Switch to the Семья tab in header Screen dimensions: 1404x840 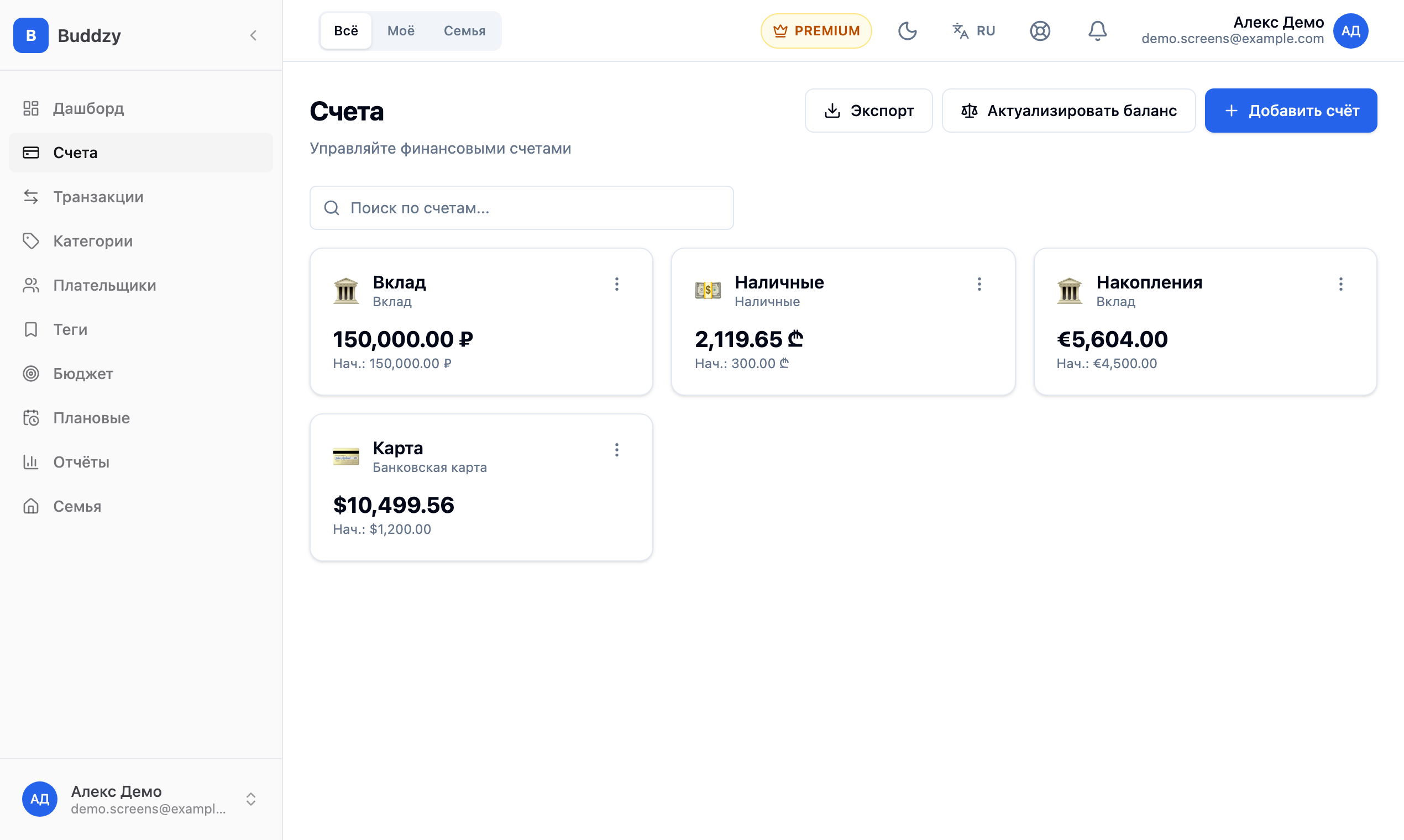tap(464, 30)
